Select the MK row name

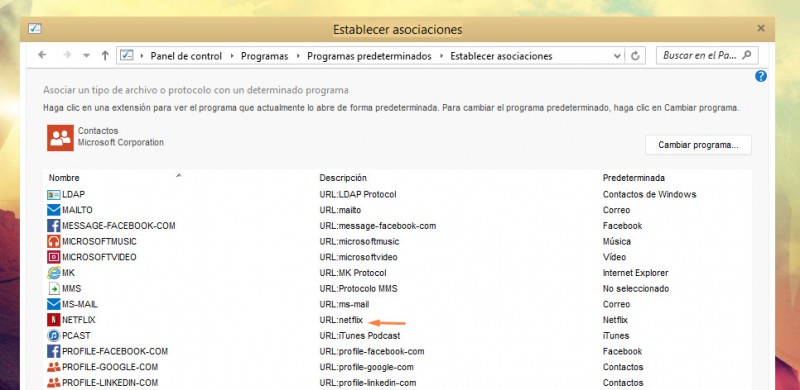(x=68, y=273)
